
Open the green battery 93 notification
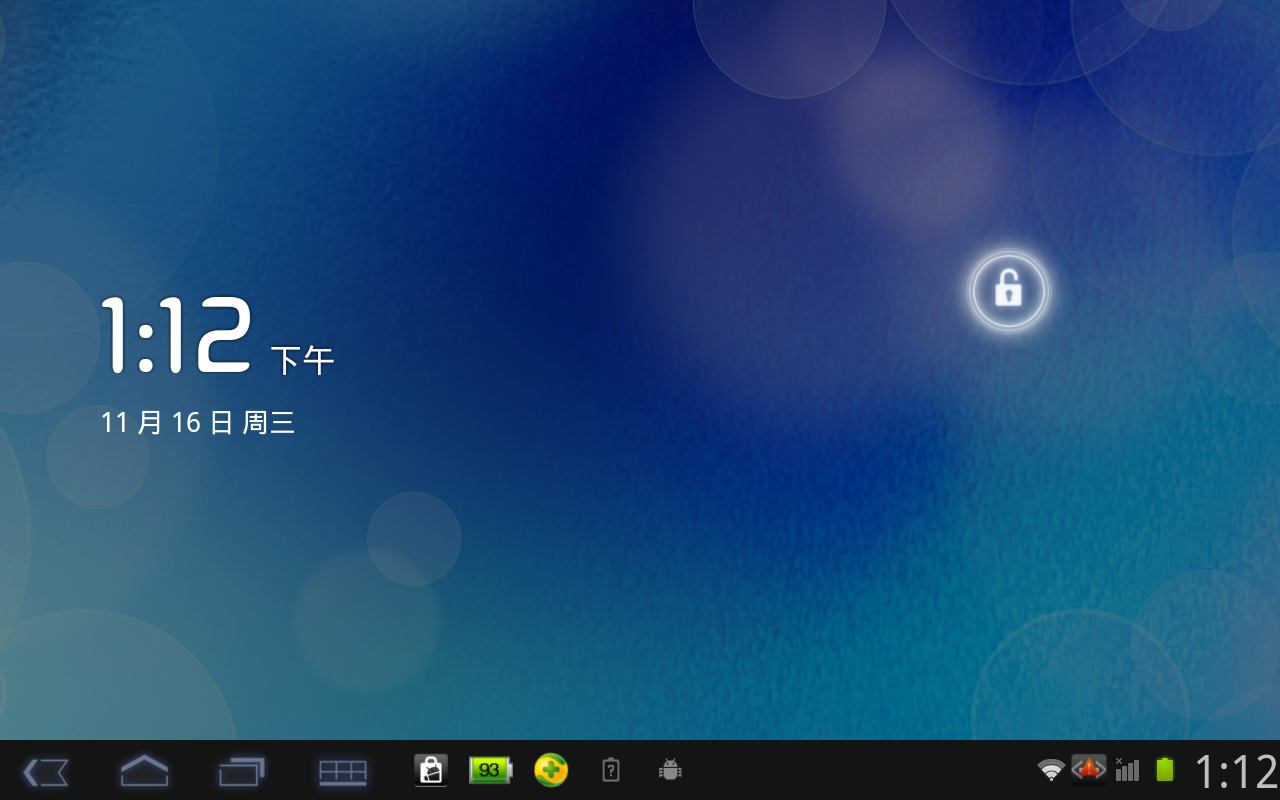point(490,770)
